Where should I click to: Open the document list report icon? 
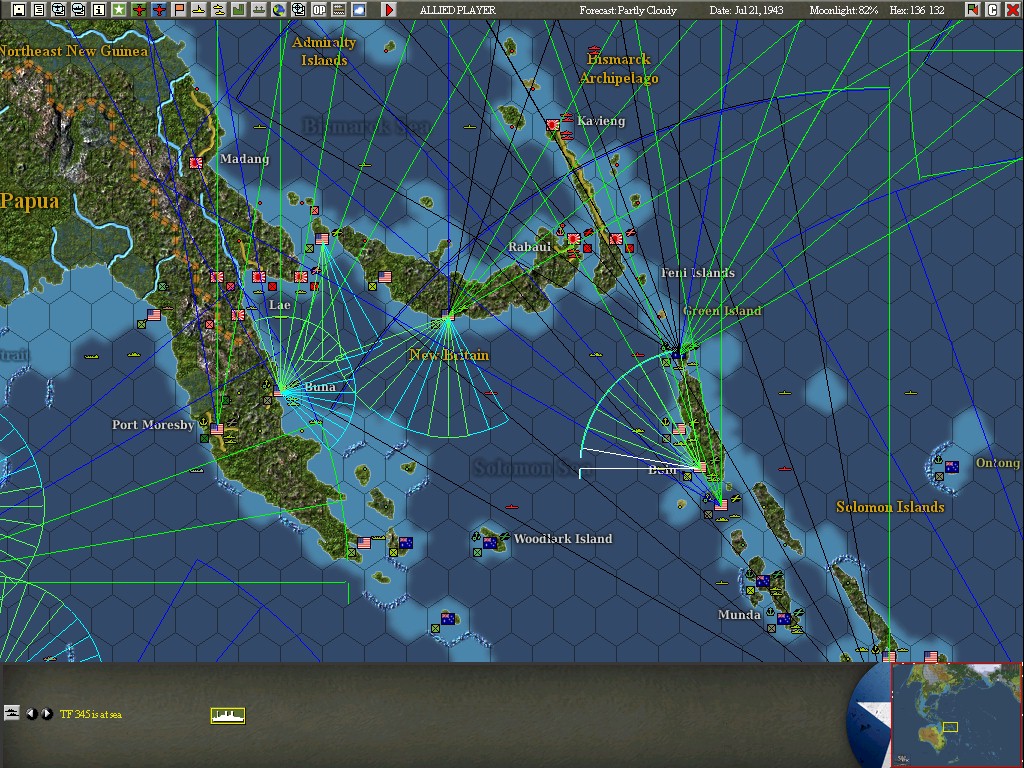39,9
